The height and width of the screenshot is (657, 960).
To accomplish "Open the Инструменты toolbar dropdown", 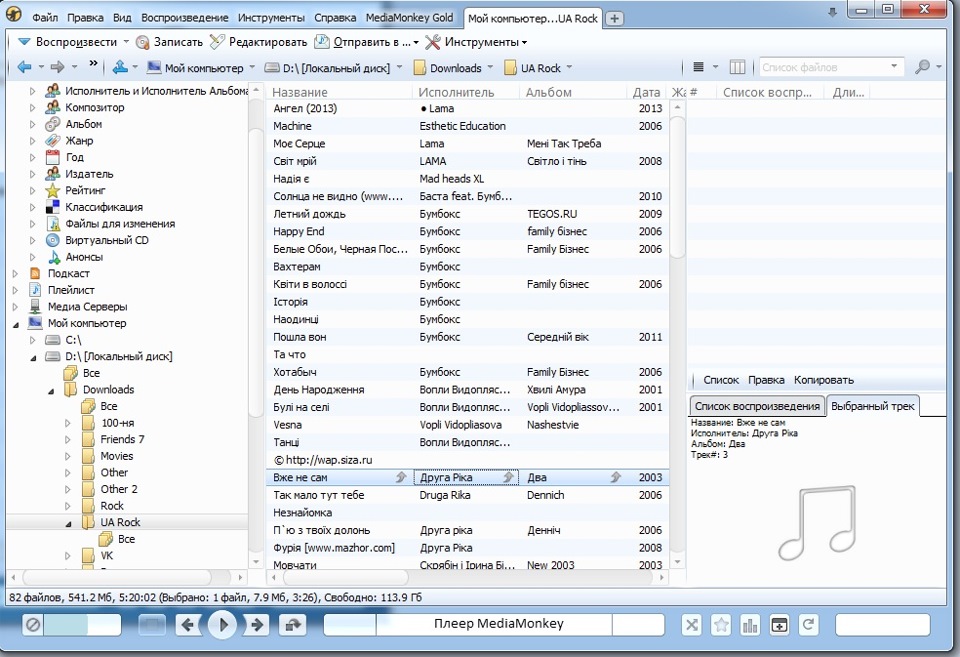I will pos(476,42).
